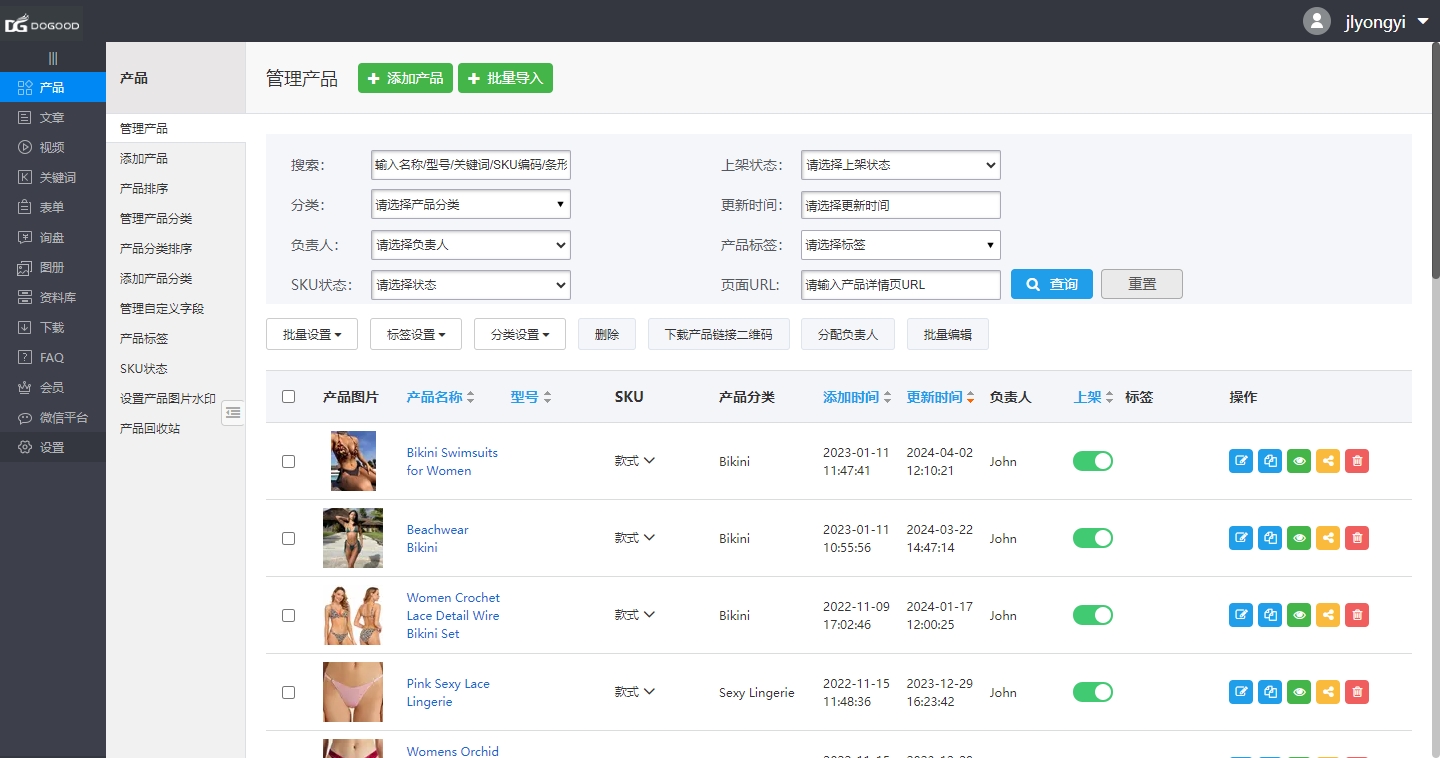The height and width of the screenshot is (758, 1440).
Task: Click the edit icon for Bikini Swimsuits for Women
Action: [x=1240, y=461]
